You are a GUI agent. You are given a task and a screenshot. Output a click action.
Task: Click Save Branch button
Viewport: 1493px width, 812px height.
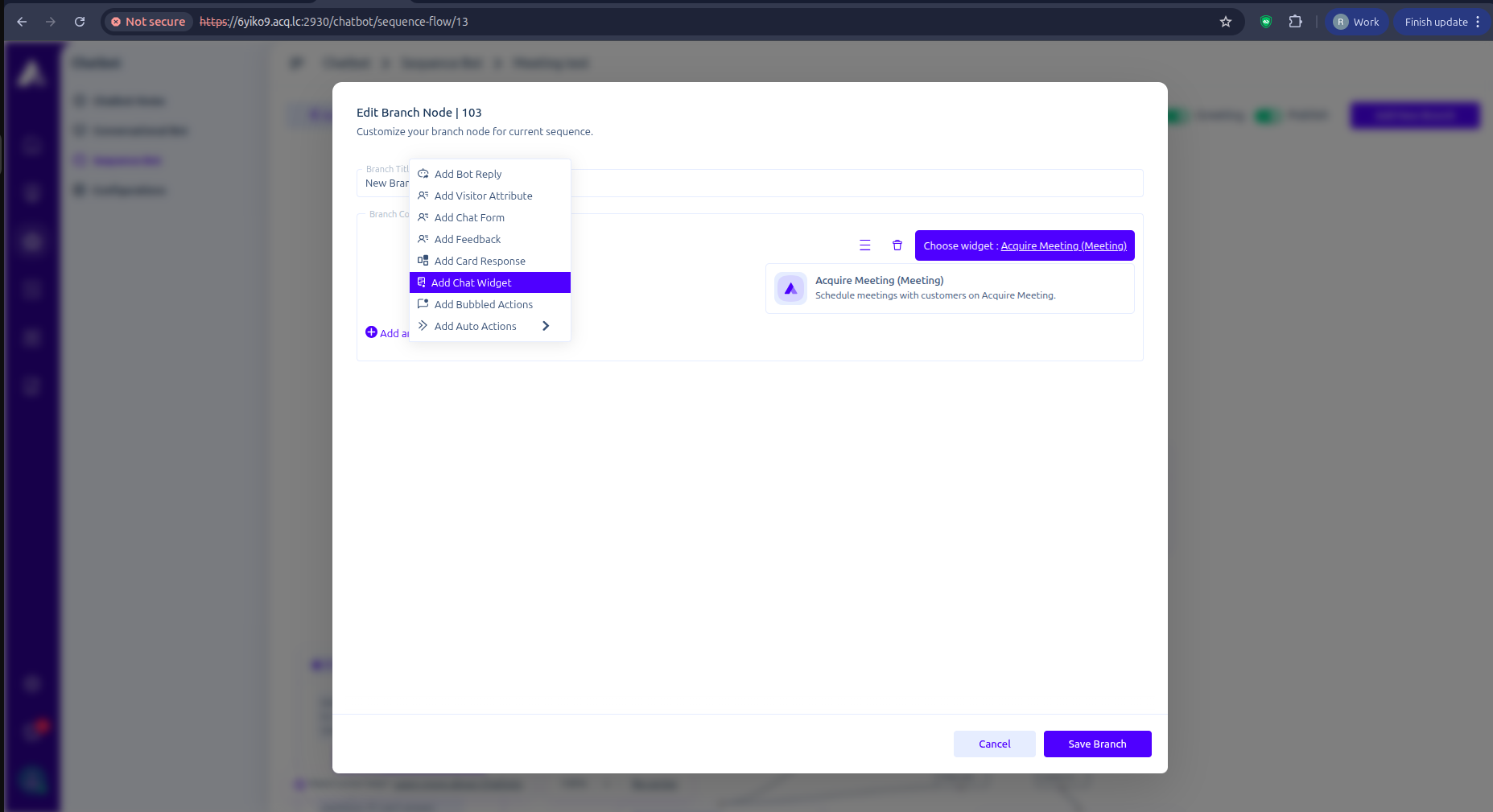click(x=1097, y=744)
